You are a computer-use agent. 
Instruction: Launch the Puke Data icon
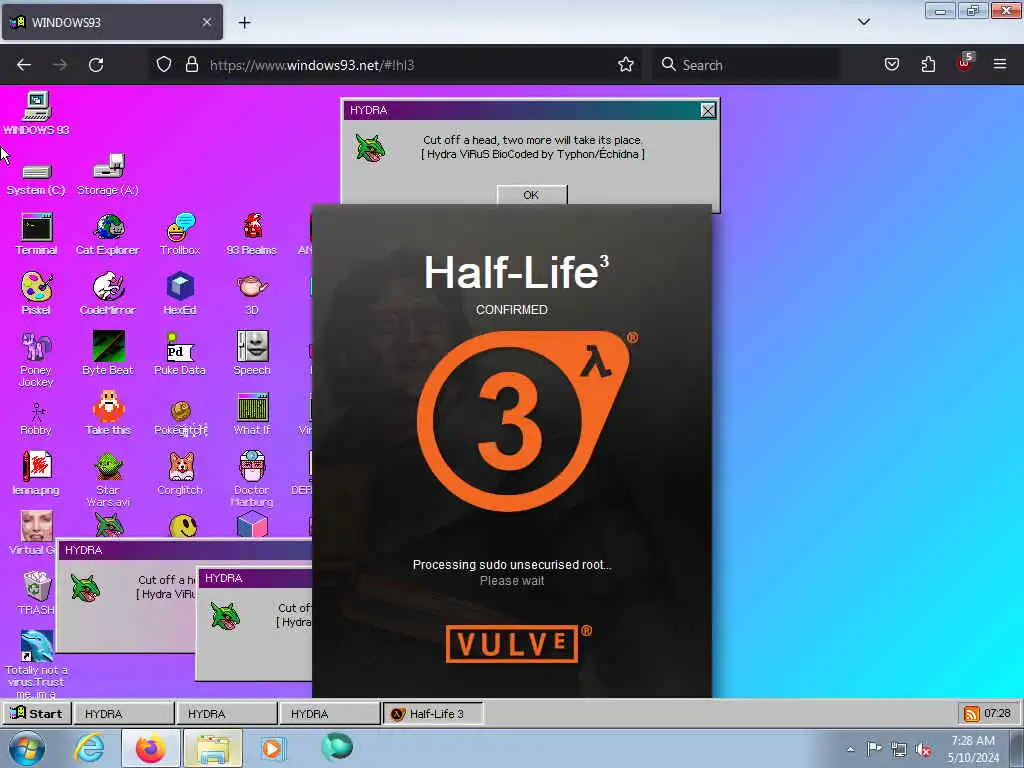180,353
